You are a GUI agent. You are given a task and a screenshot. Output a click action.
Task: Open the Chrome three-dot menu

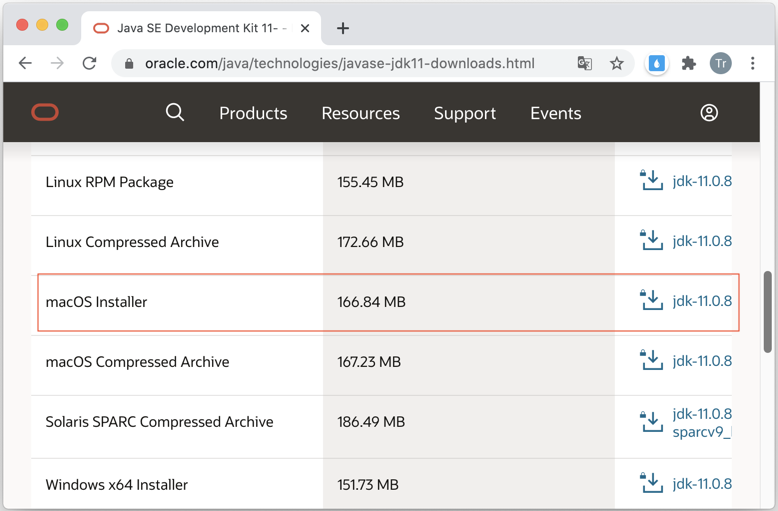pos(753,64)
